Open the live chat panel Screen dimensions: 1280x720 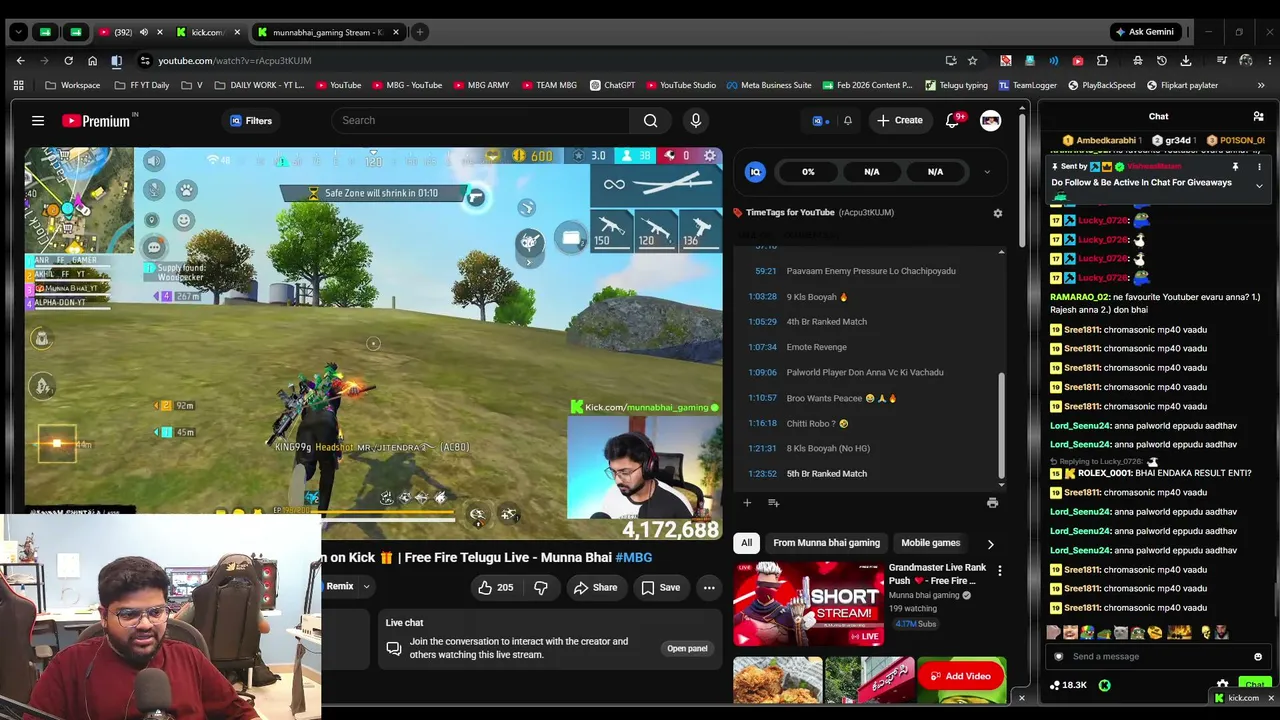(x=687, y=649)
